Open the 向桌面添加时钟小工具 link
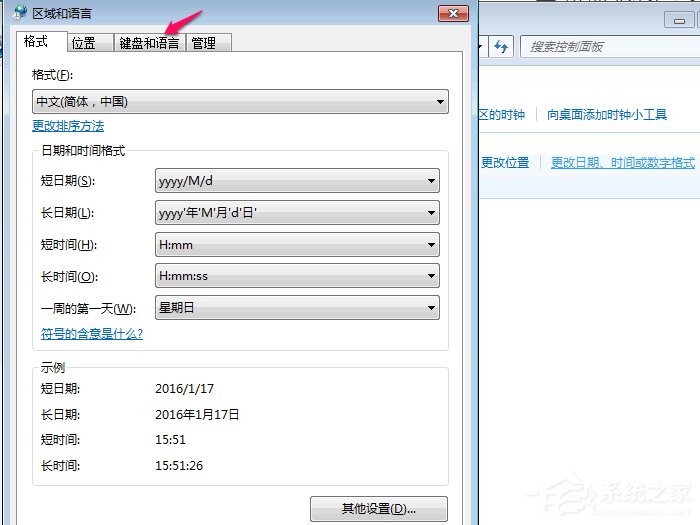Viewport: 700px width, 525px height. point(607,115)
